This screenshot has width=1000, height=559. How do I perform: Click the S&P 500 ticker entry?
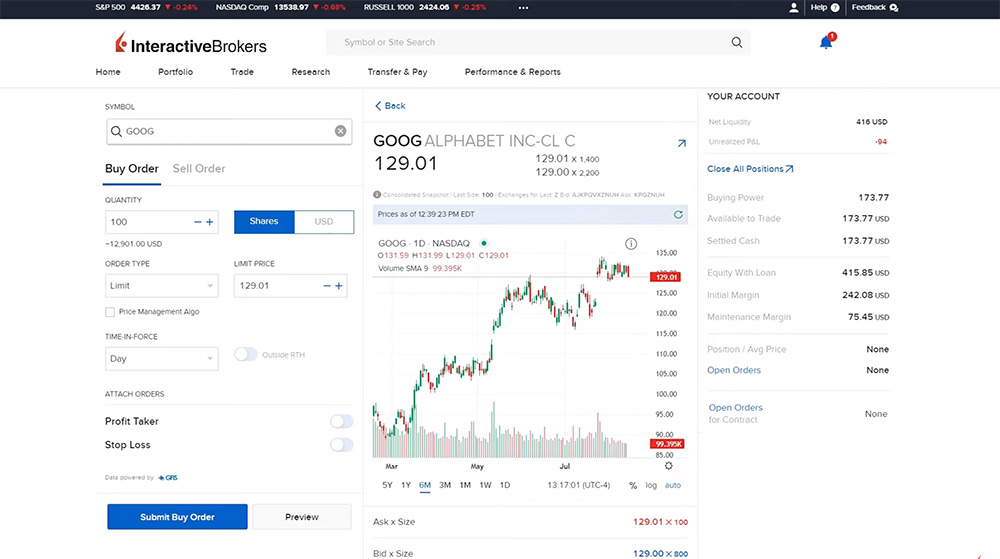(146, 8)
